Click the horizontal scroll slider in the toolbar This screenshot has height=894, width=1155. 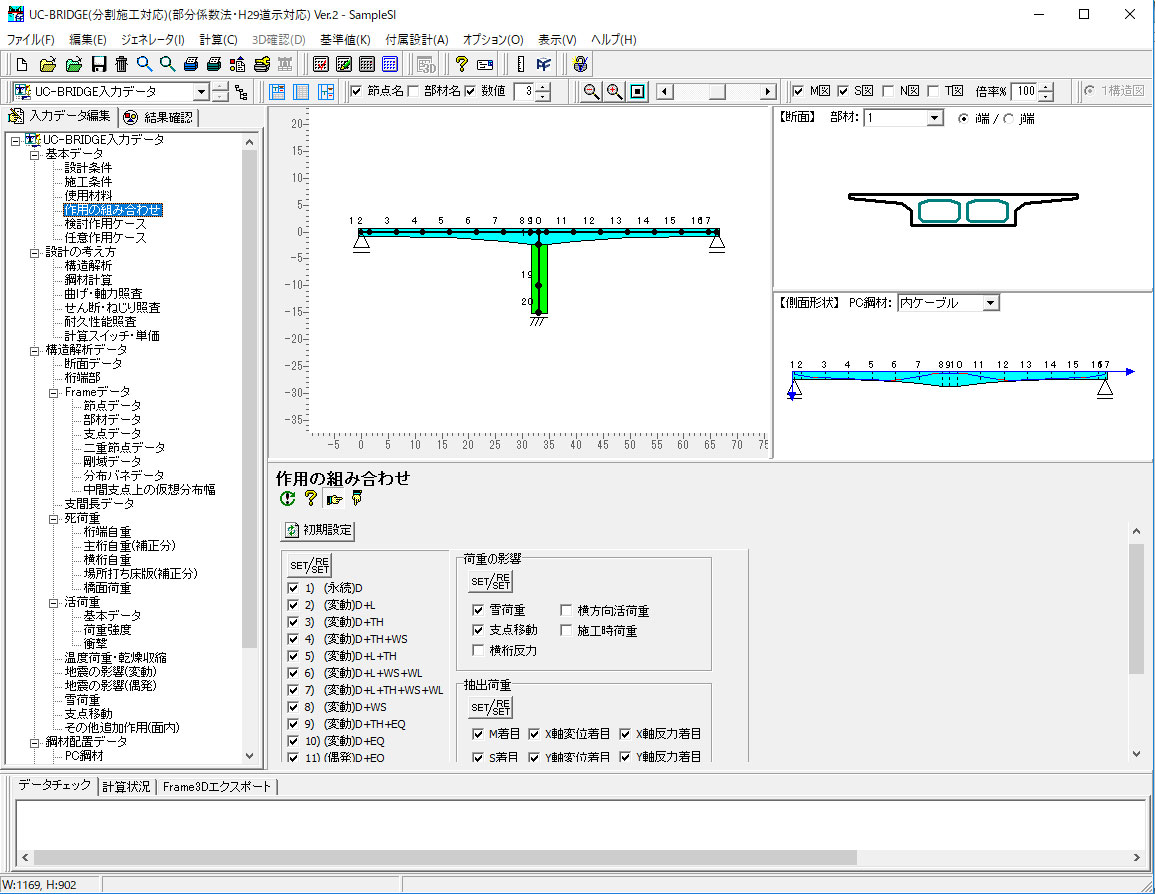(715, 92)
